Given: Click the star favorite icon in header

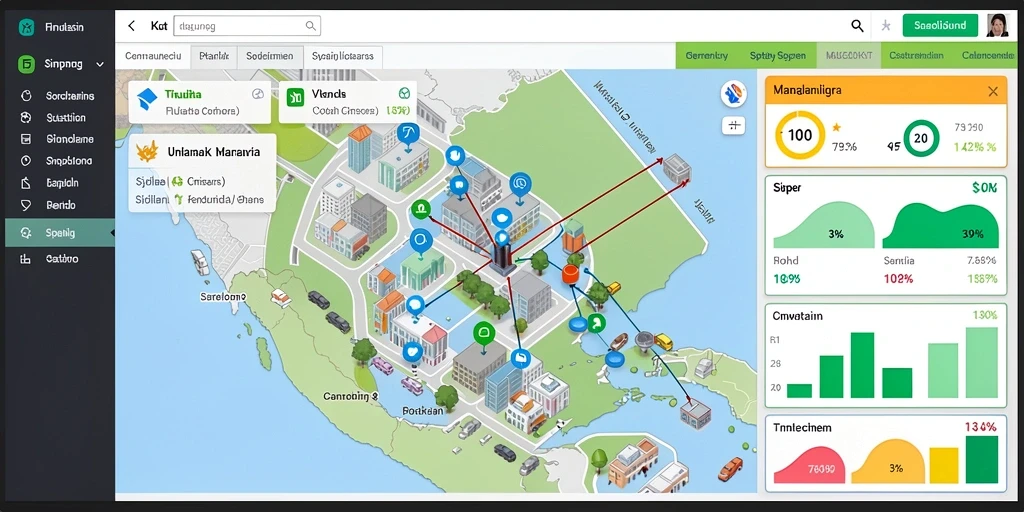Looking at the screenshot, I should click(x=886, y=25).
